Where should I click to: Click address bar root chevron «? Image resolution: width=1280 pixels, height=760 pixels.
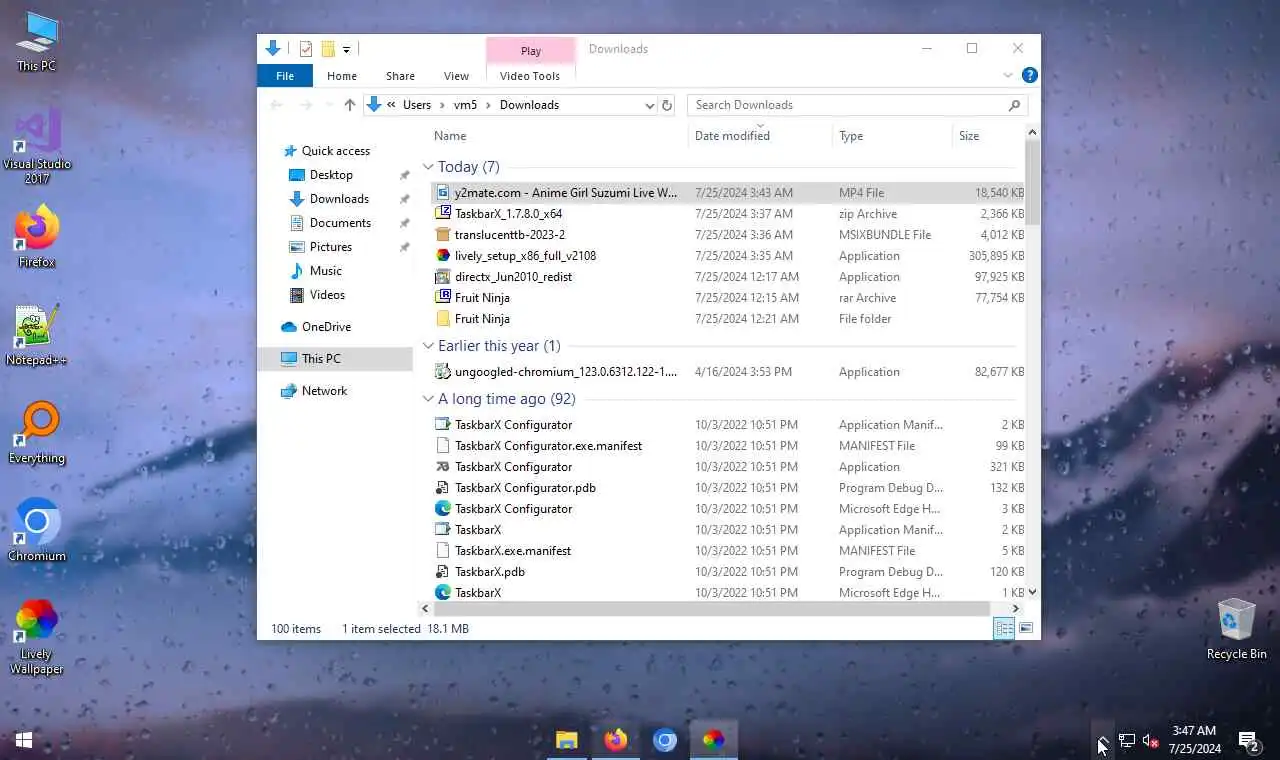[392, 105]
